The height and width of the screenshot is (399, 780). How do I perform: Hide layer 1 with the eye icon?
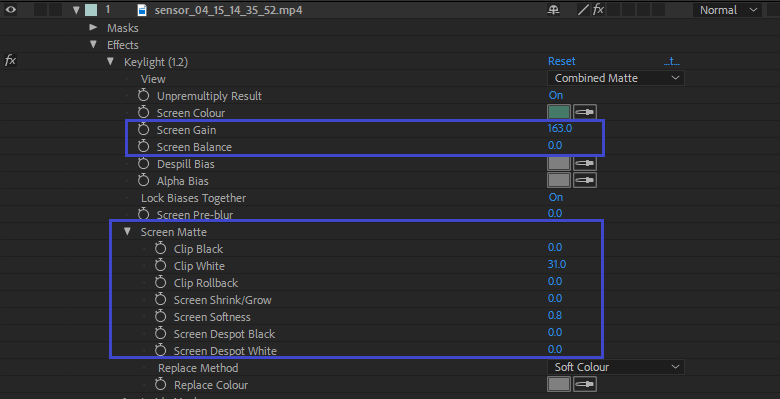click(10, 9)
